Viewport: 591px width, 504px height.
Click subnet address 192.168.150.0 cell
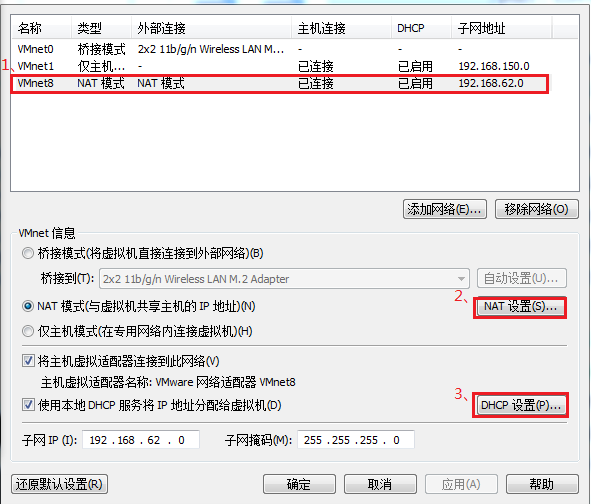coord(494,66)
